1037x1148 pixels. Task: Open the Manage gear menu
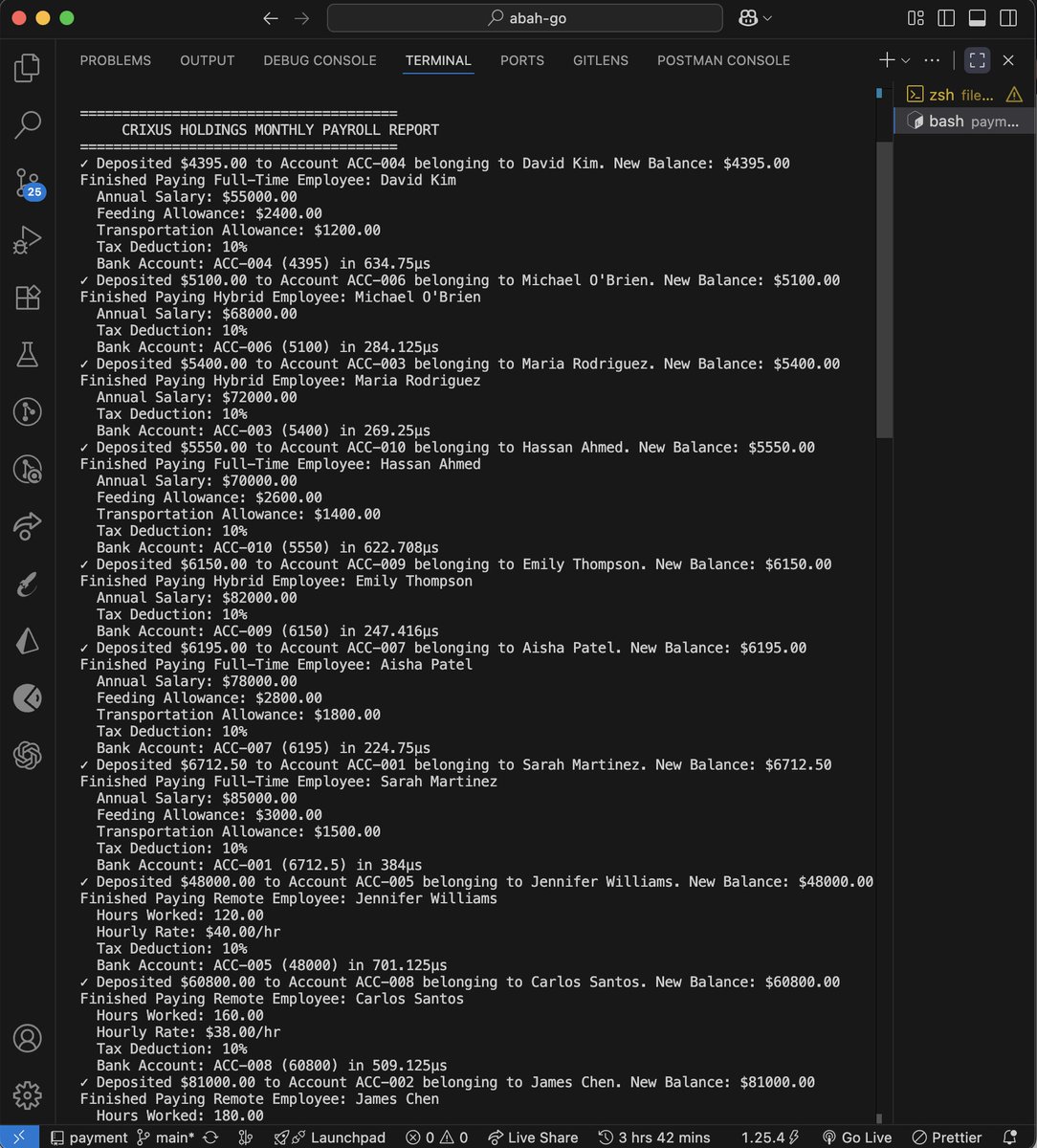(27, 1095)
